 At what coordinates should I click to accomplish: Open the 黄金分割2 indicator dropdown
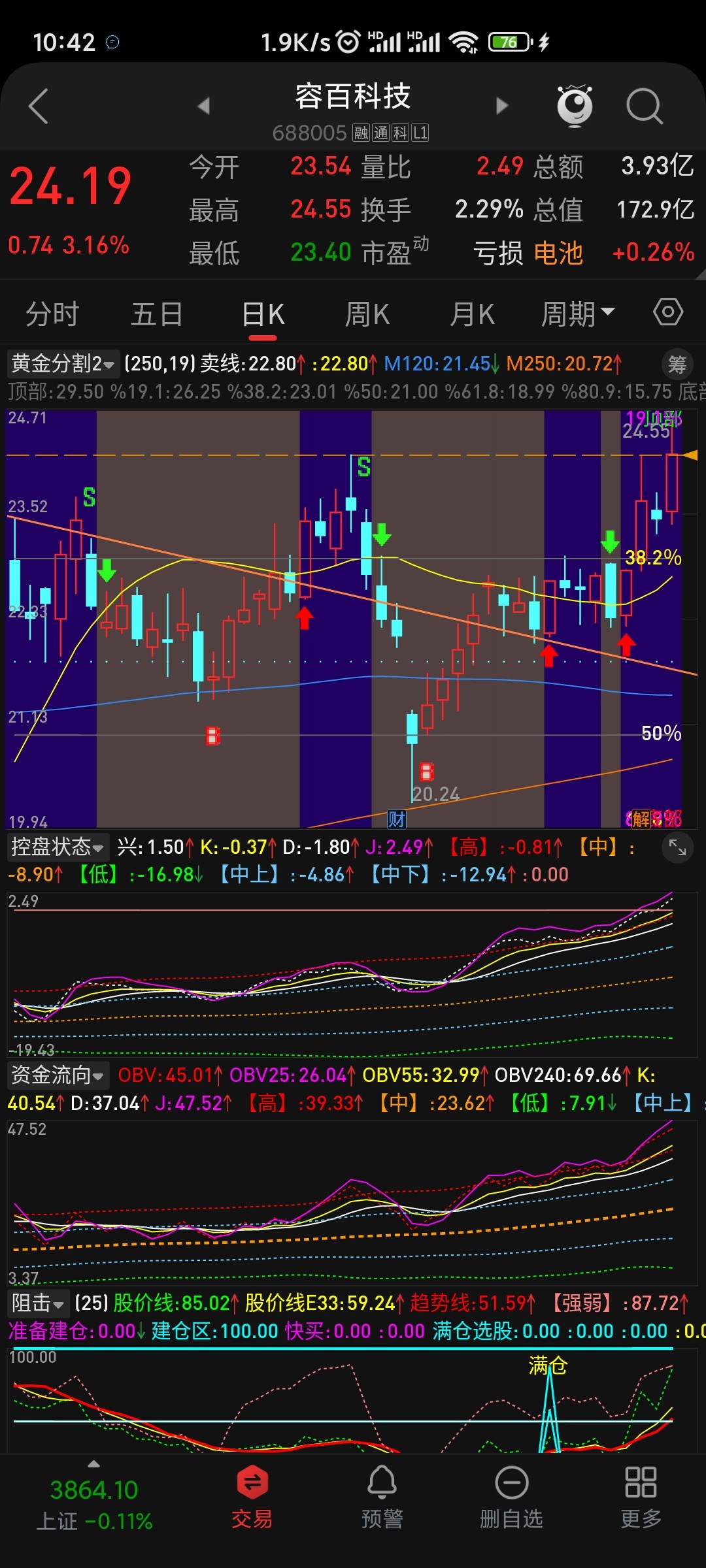pyautogui.click(x=63, y=363)
